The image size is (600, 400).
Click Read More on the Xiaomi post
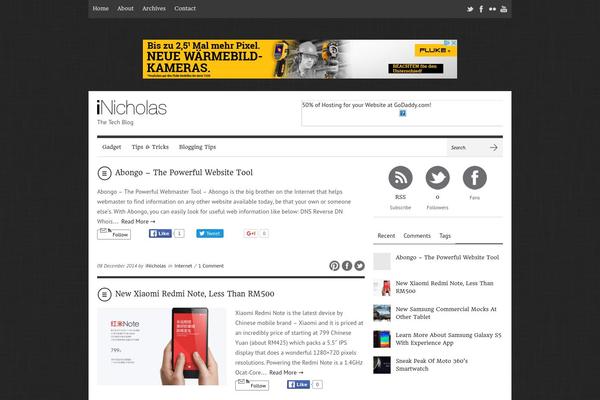286,372
